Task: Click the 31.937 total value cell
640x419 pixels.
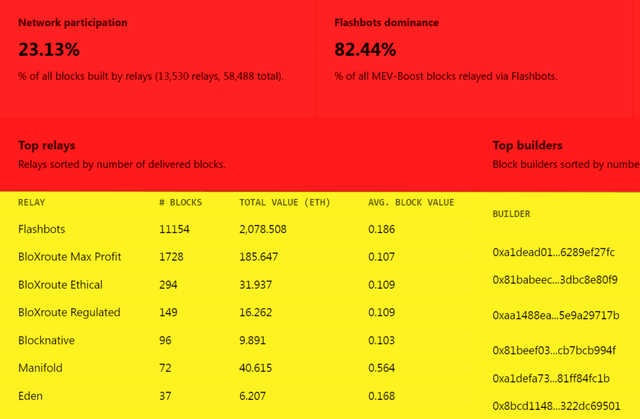Action: coord(256,285)
